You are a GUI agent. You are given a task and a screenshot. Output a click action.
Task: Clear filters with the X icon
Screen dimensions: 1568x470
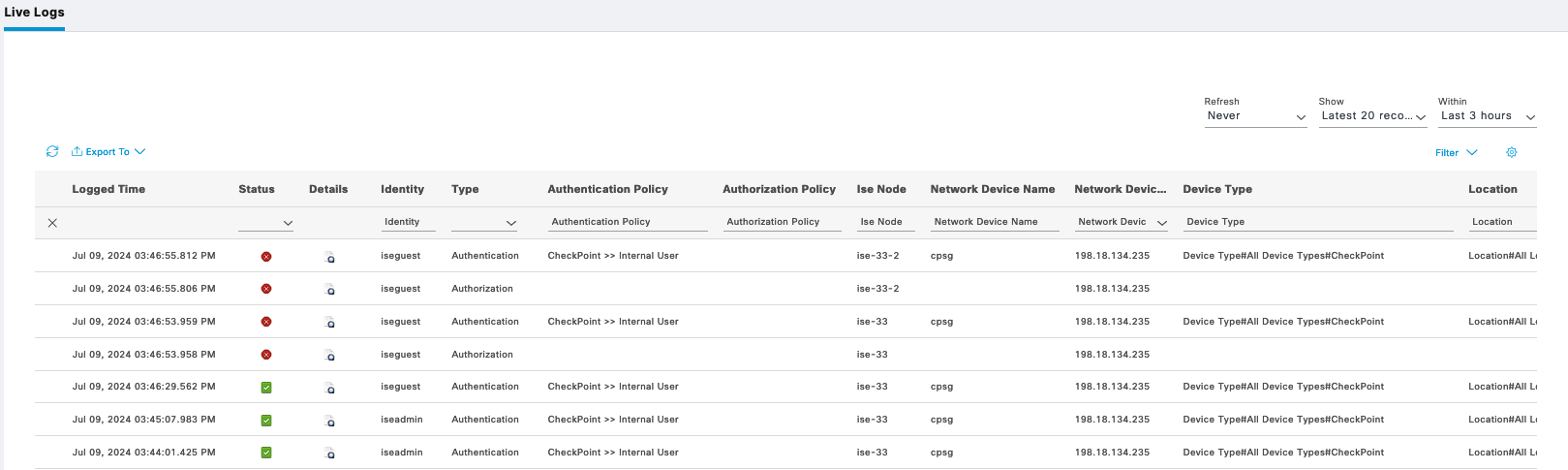(52, 223)
